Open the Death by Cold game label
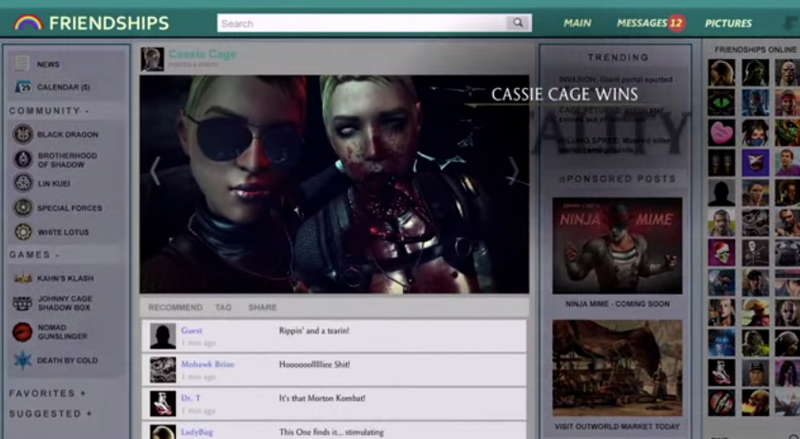The height and width of the screenshot is (439, 800). pyautogui.click(x=67, y=360)
